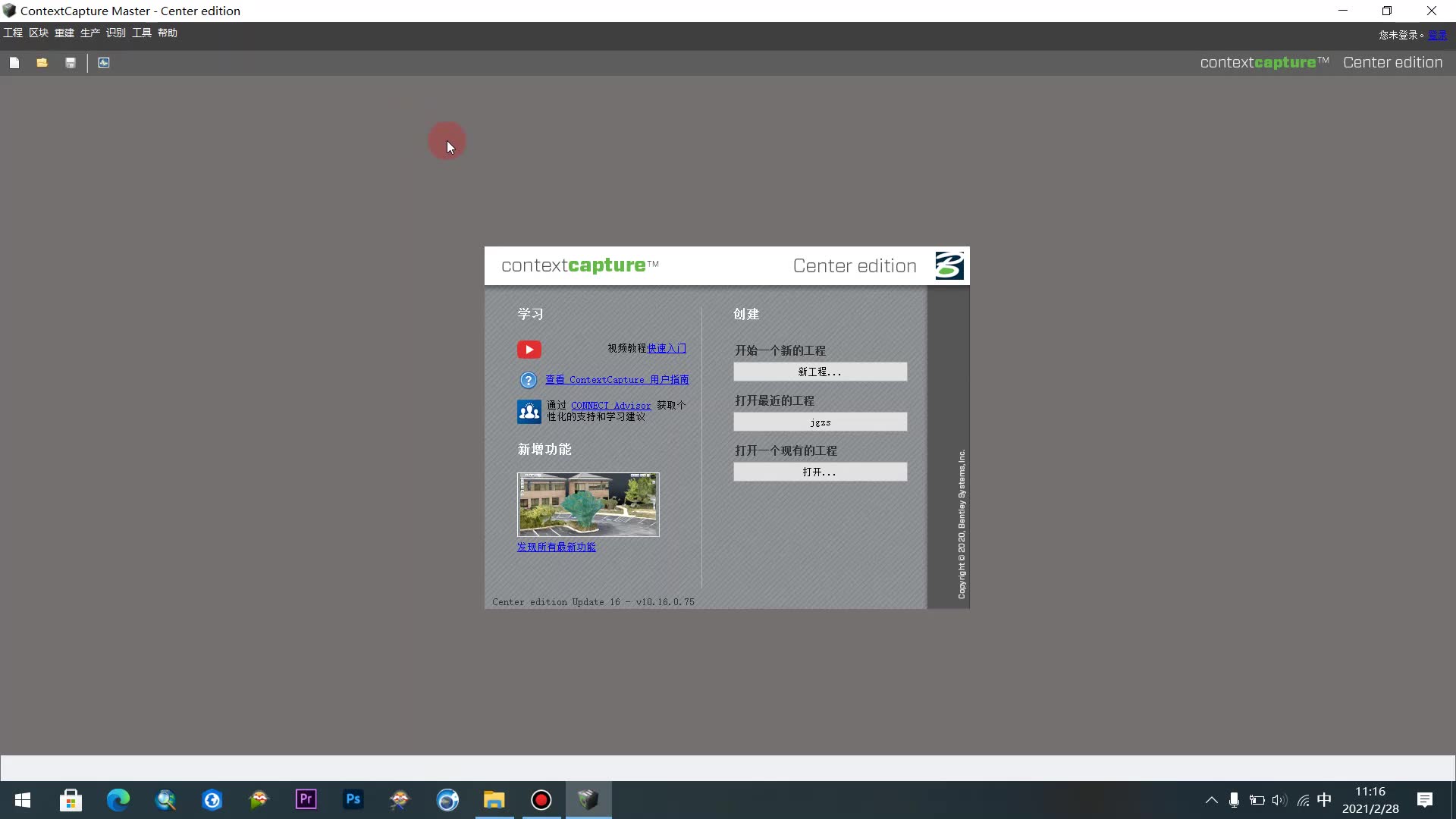Click the 新工程... button
Screen dimensions: 1456x819
(820, 372)
